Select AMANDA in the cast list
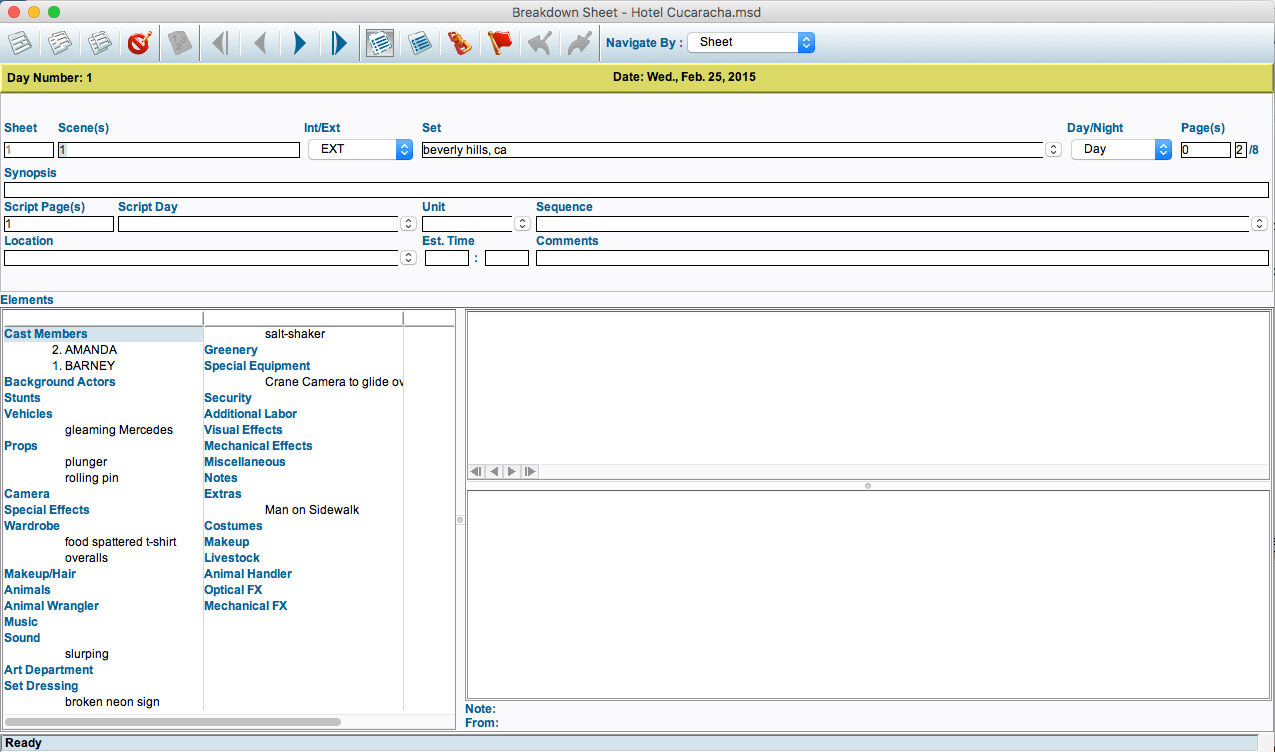The width and height of the screenshot is (1275, 752). click(85, 349)
